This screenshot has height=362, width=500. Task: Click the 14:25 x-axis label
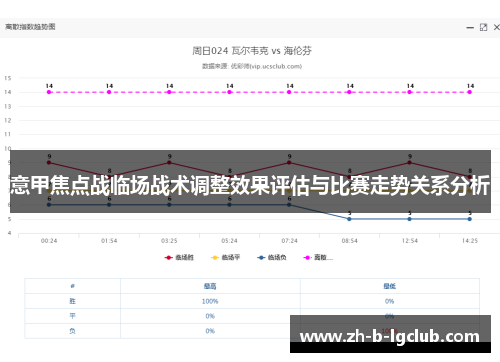tap(470, 241)
